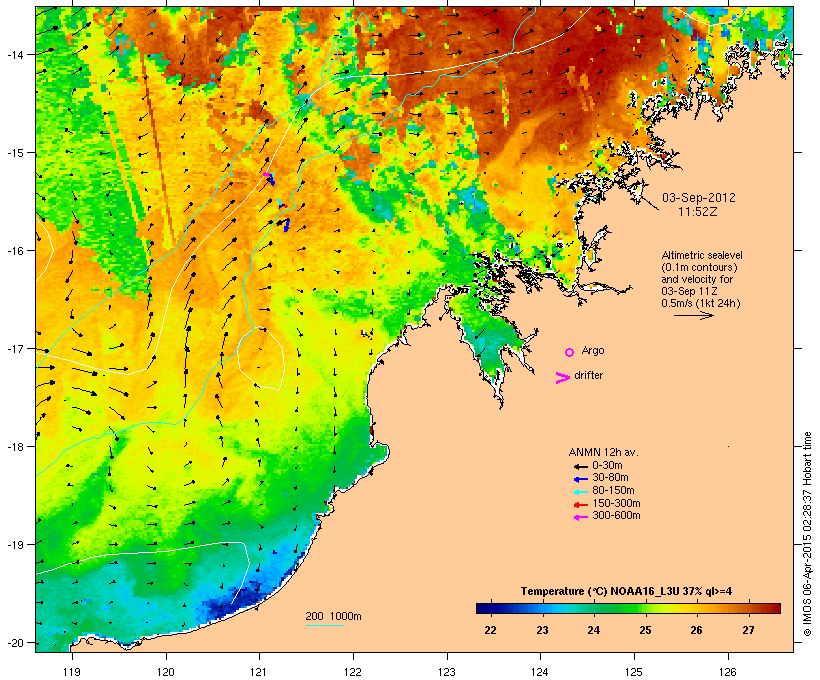Click the magenta mooring marker near 121, -15.2
Viewport: 820px width, 680px height.
266,174
